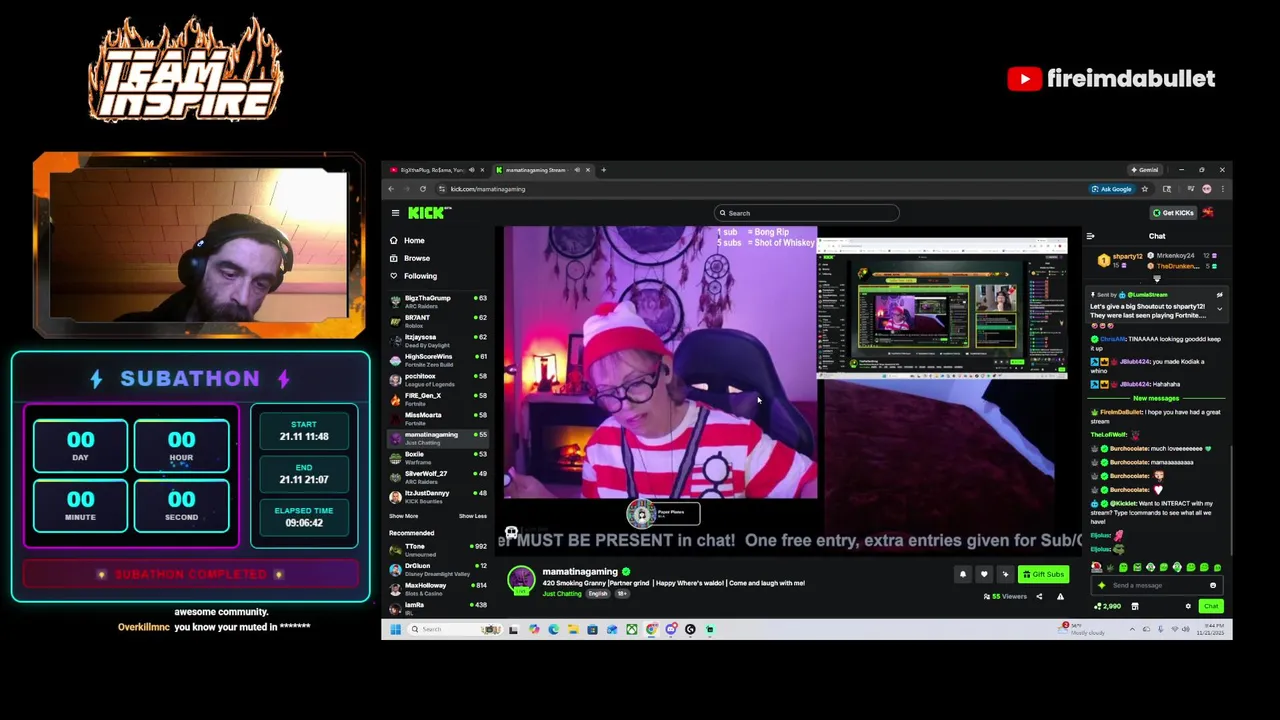
Task: Open Boxlie channel in the sidebar
Action: point(438,457)
